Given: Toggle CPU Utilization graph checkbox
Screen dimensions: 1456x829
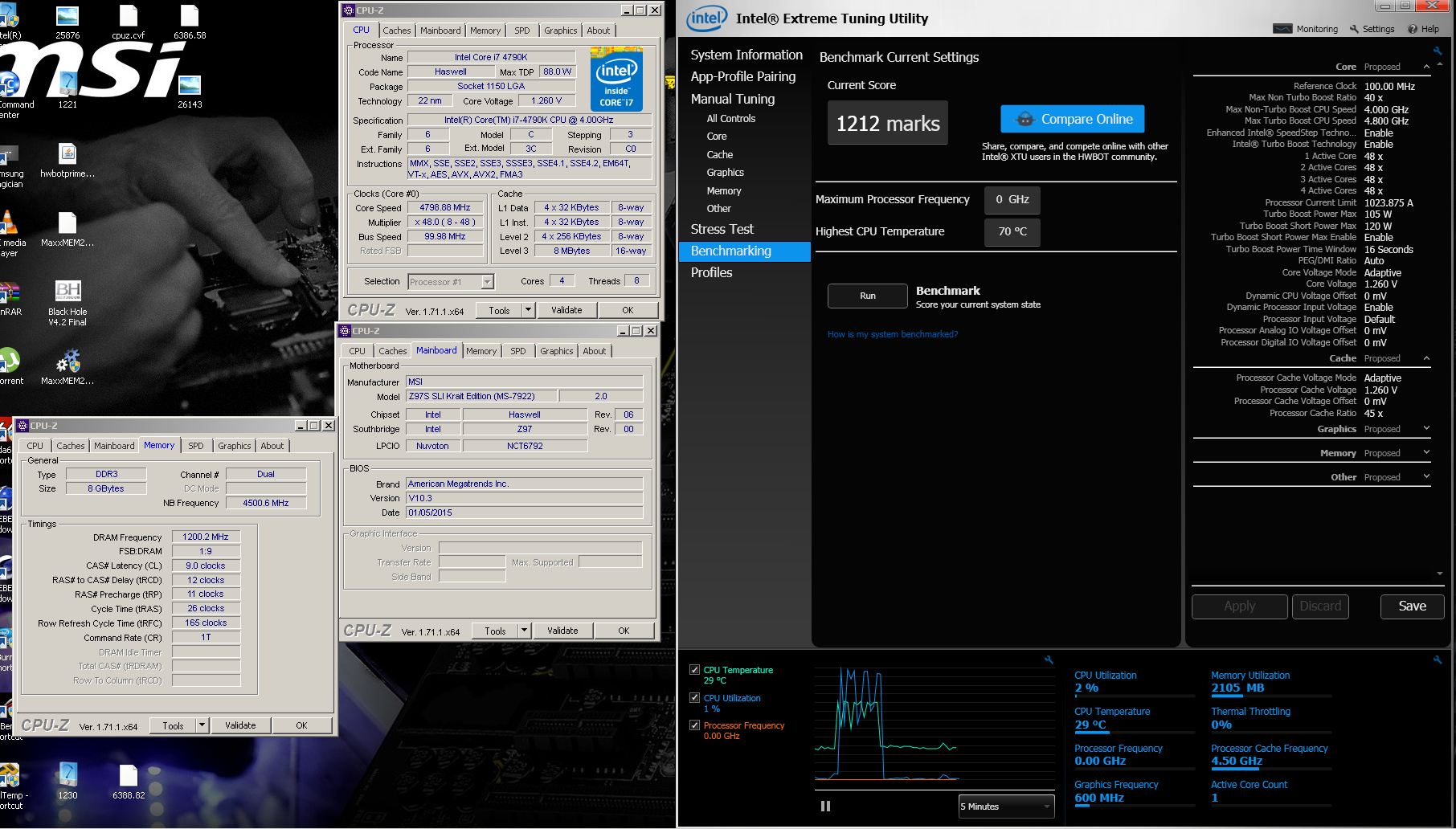Looking at the screenshot, I should point(694,697).
